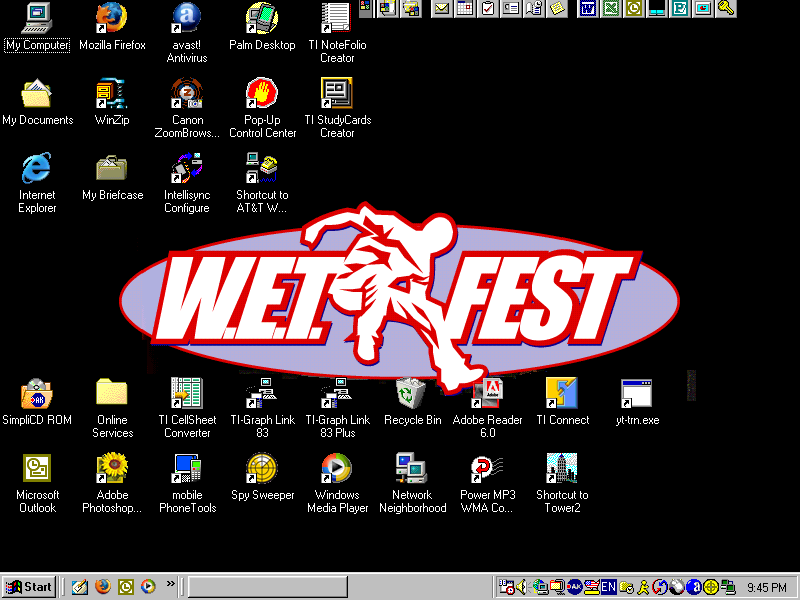
Task: Launch PowerPoint from the Office bar
Action: pos(703,8)
